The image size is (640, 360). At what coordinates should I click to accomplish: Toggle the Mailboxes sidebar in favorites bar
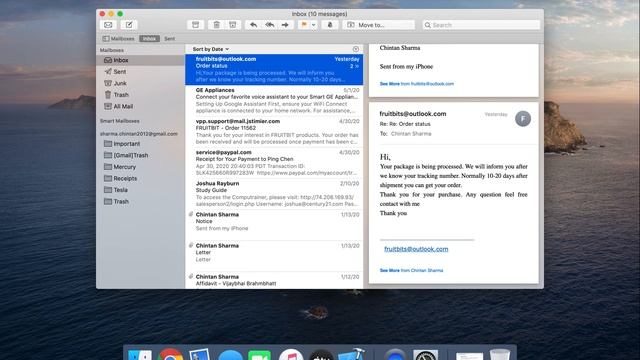(118, 38)
